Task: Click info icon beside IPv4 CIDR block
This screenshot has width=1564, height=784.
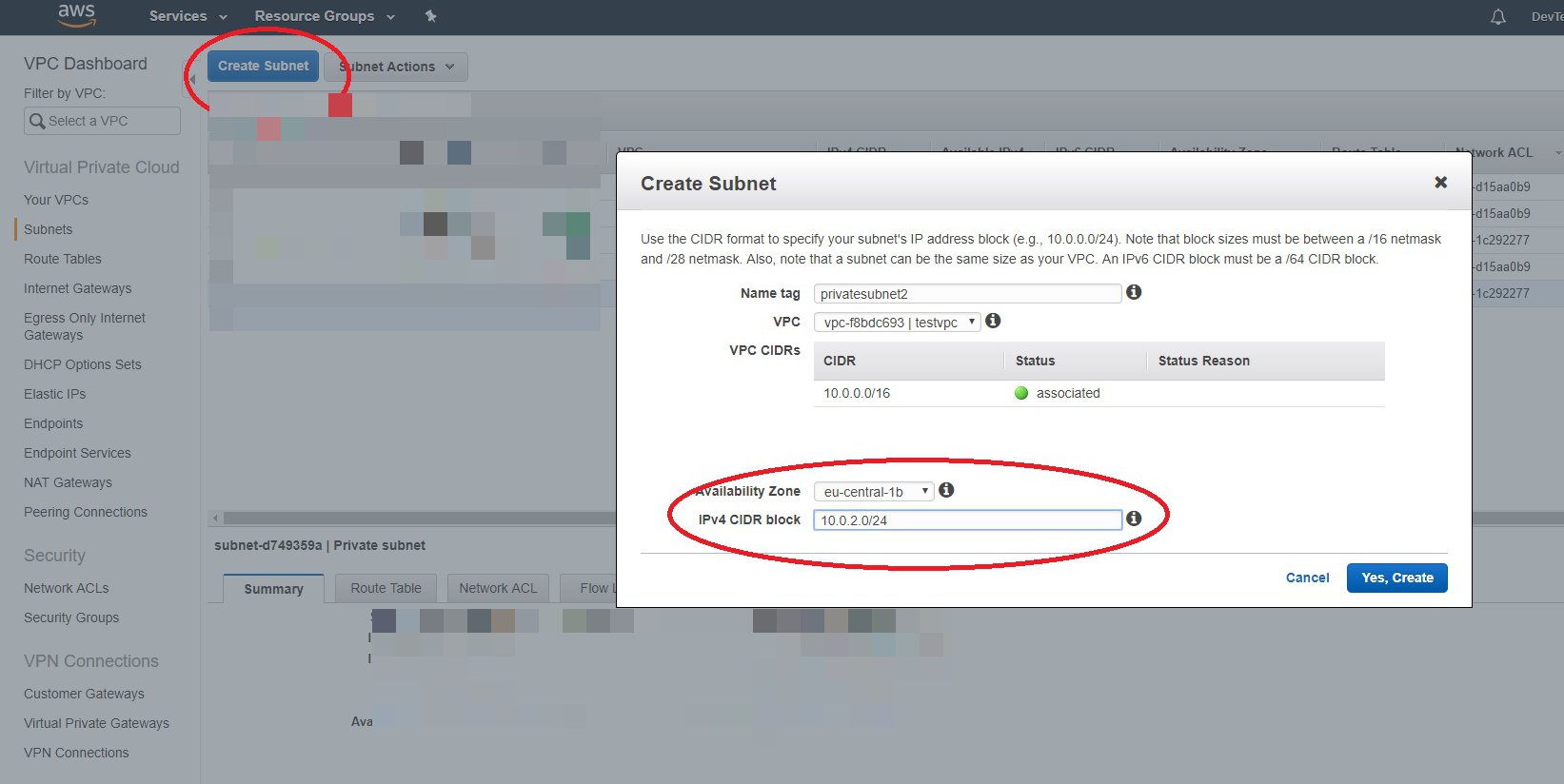Action: pyautogui.click(x=1134, y=519)
